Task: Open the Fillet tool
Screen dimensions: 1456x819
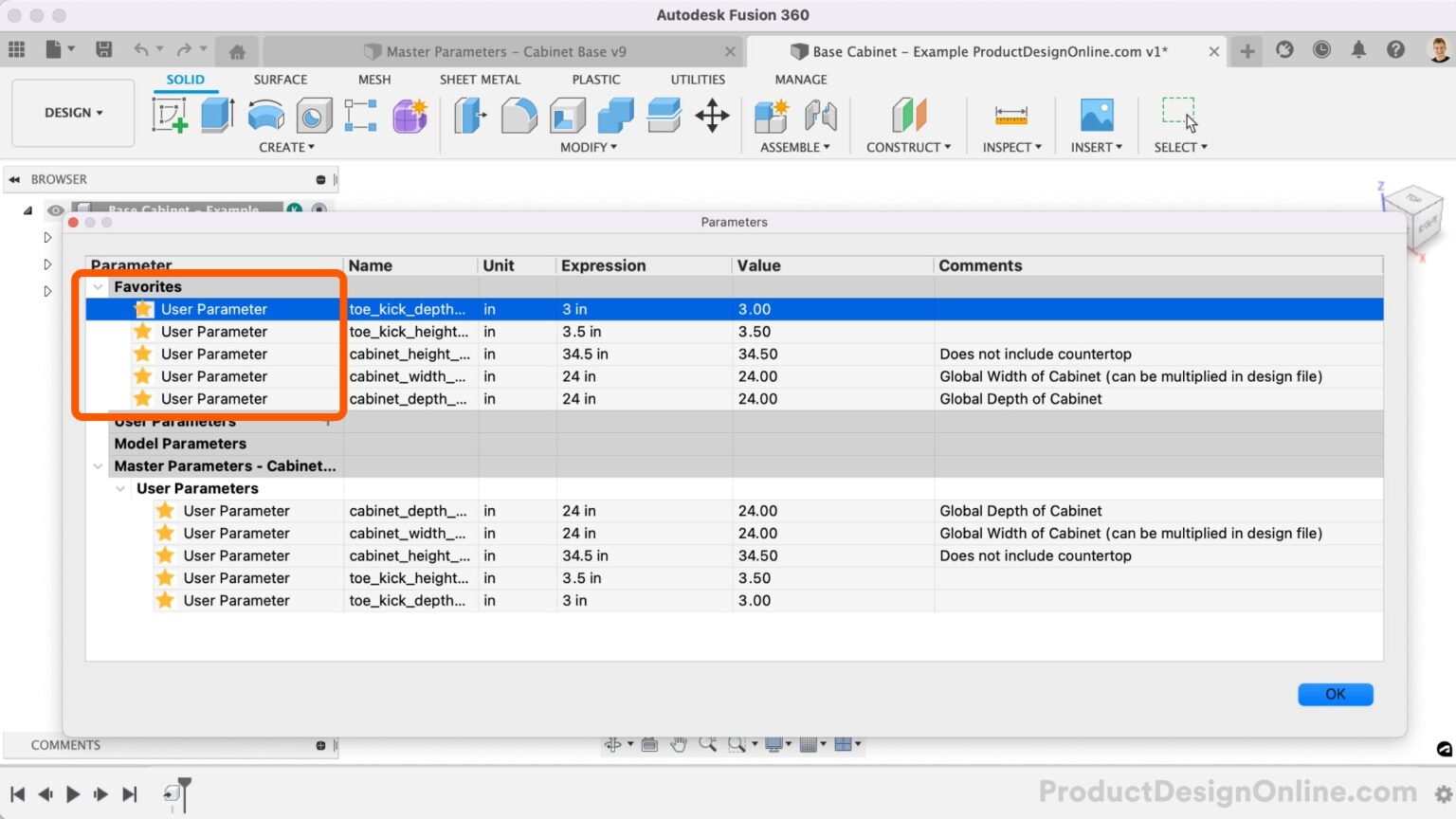Action: click(x=519, y=115)
